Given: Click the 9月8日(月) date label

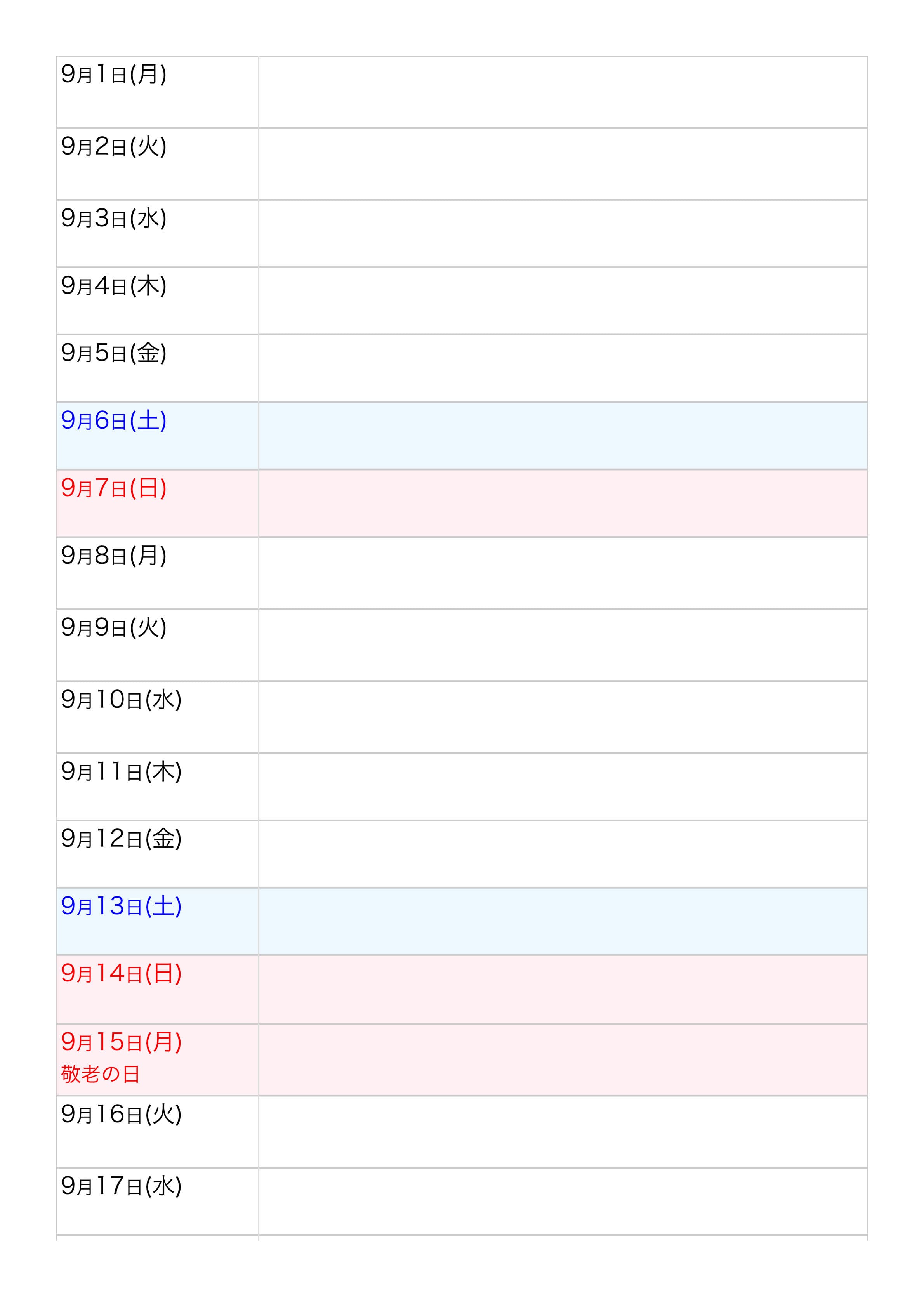Looking at the screenshot, I should (x=113, y=556).
